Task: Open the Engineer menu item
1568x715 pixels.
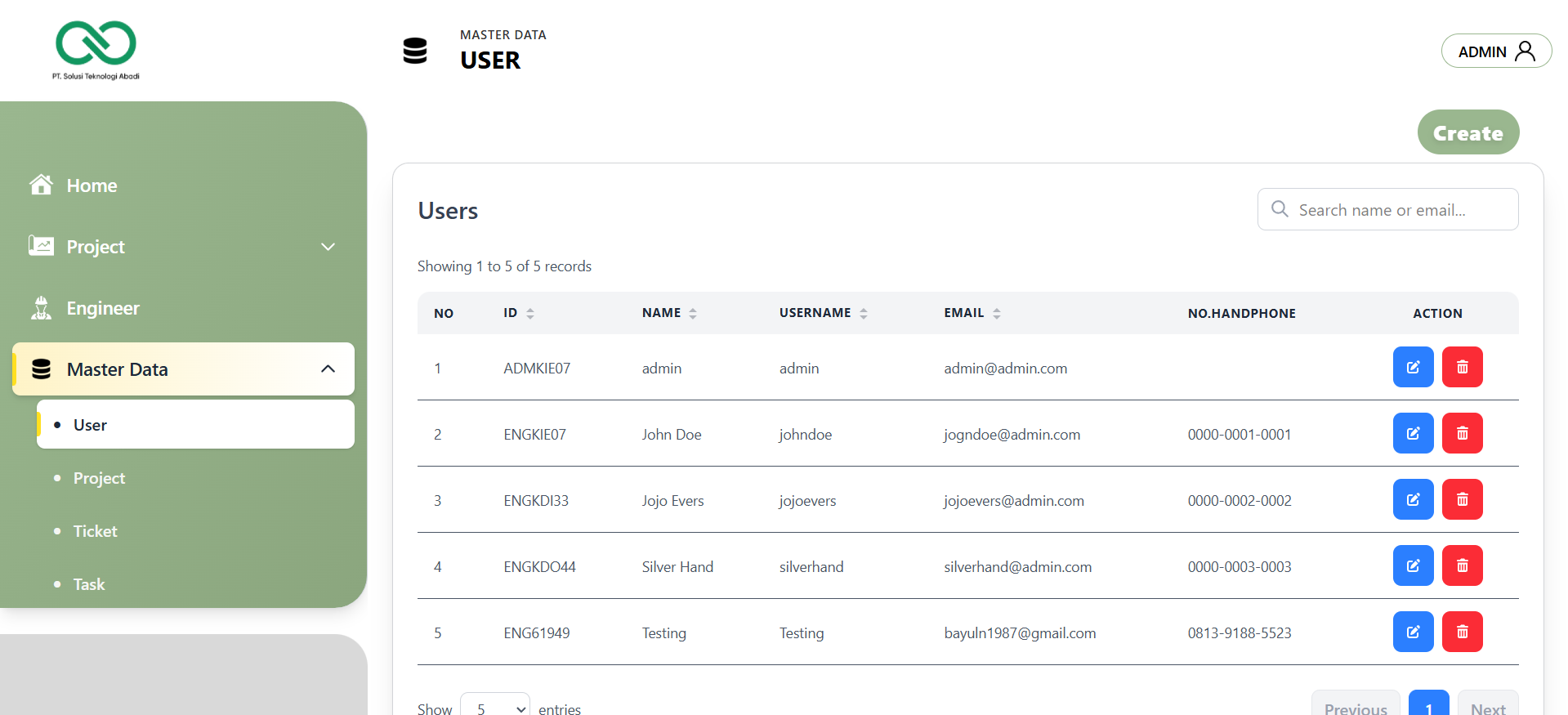Action: pos(184,308)
